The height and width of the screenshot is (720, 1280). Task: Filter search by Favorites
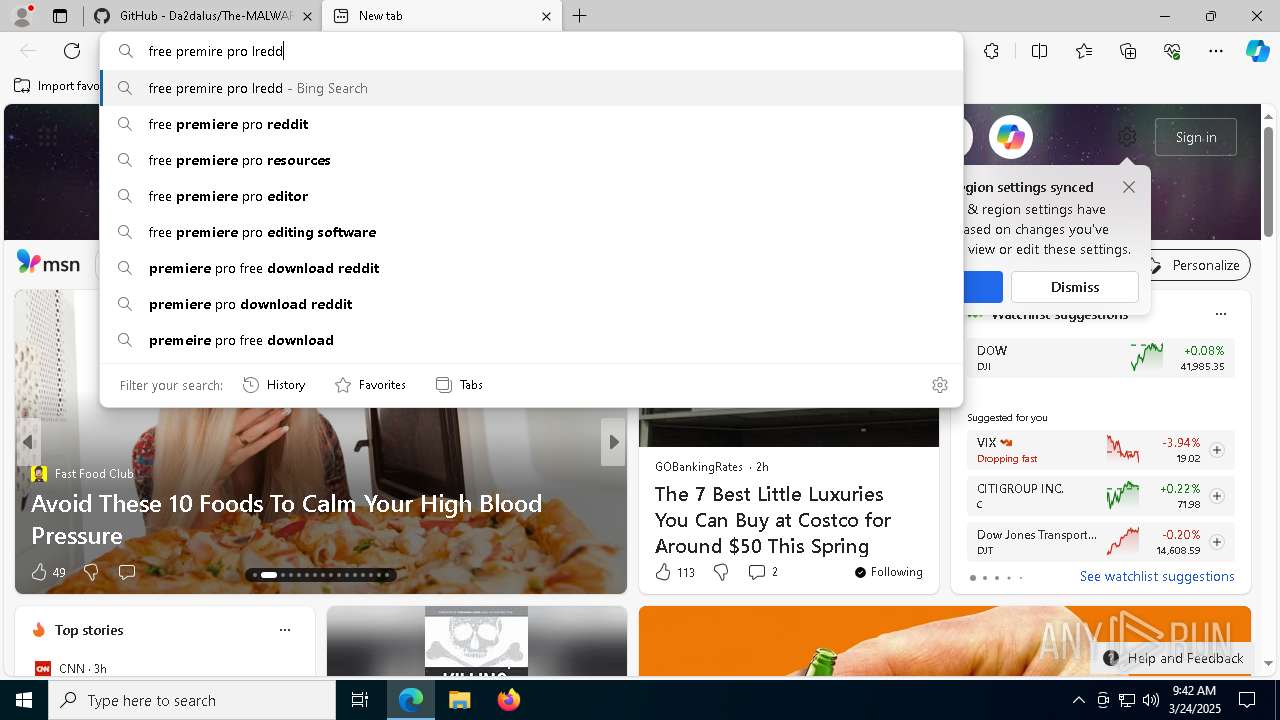pos(370,385)
